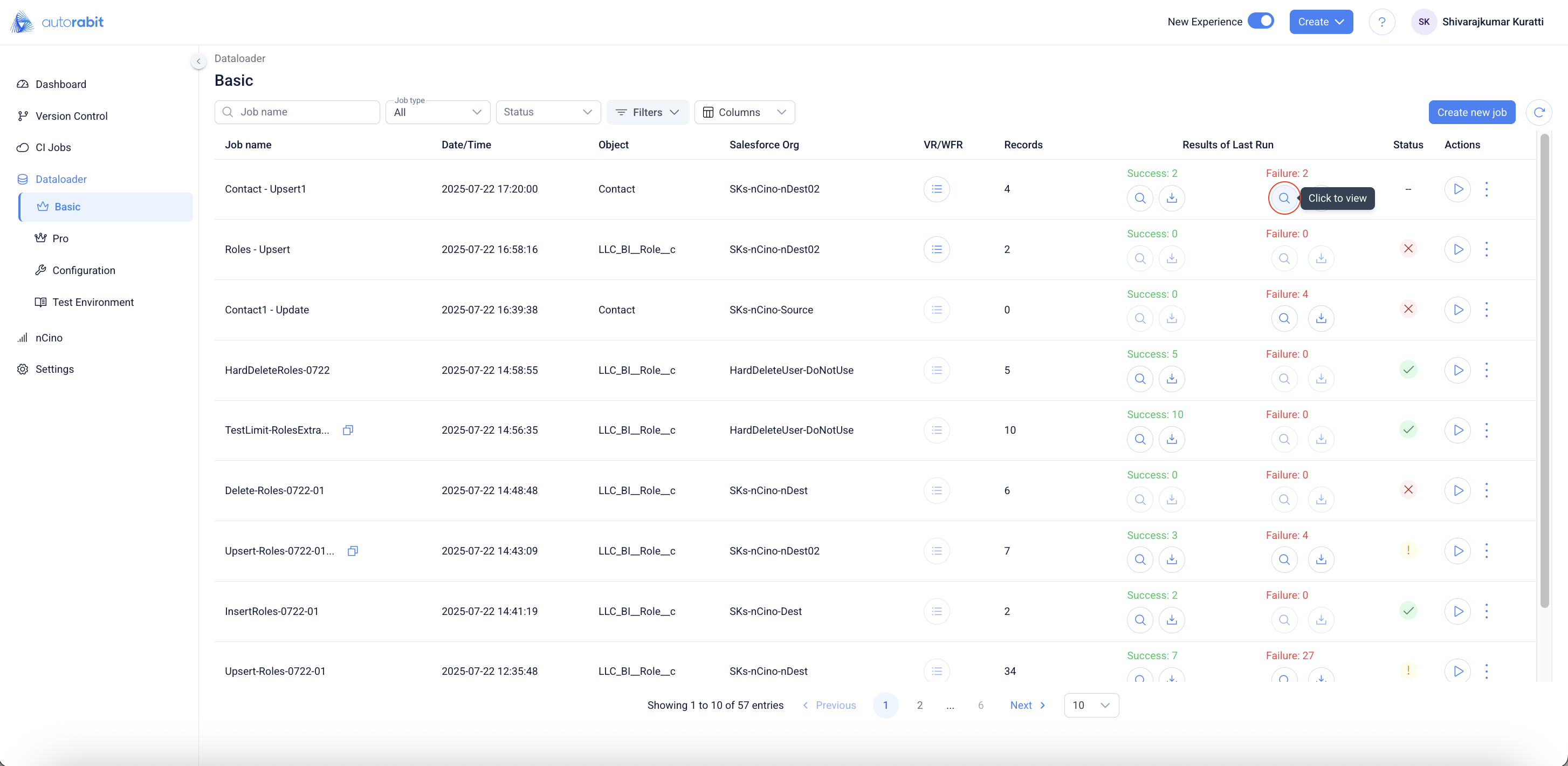This screenshot has width=1568, height=766.
Task: Download failure results for Upsert-Roles-0722-01... row
Action: tap(1321, 559)
